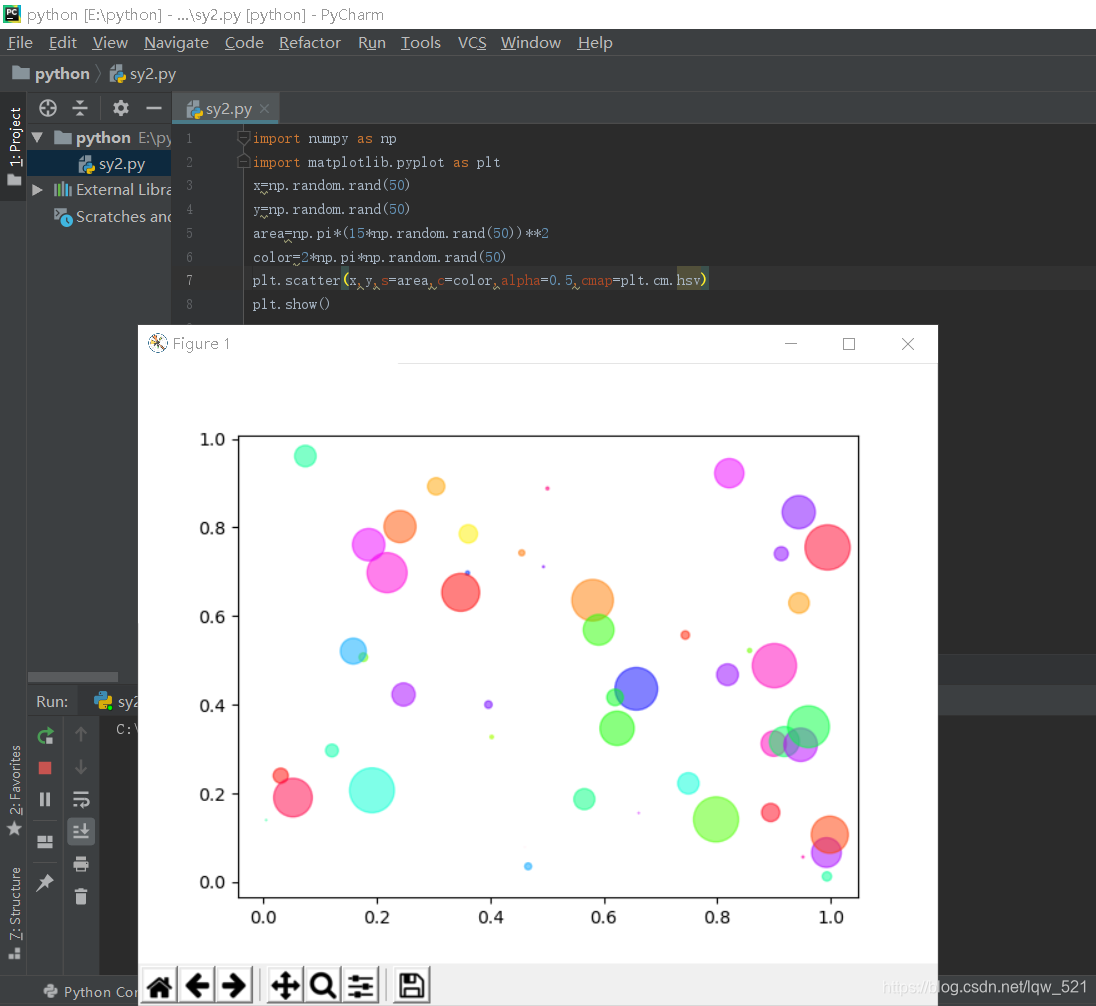The width and height of the screenshot is (1096, 1006).
Task: Maximize the Figure 1 window
Action: tap(849, 344)
